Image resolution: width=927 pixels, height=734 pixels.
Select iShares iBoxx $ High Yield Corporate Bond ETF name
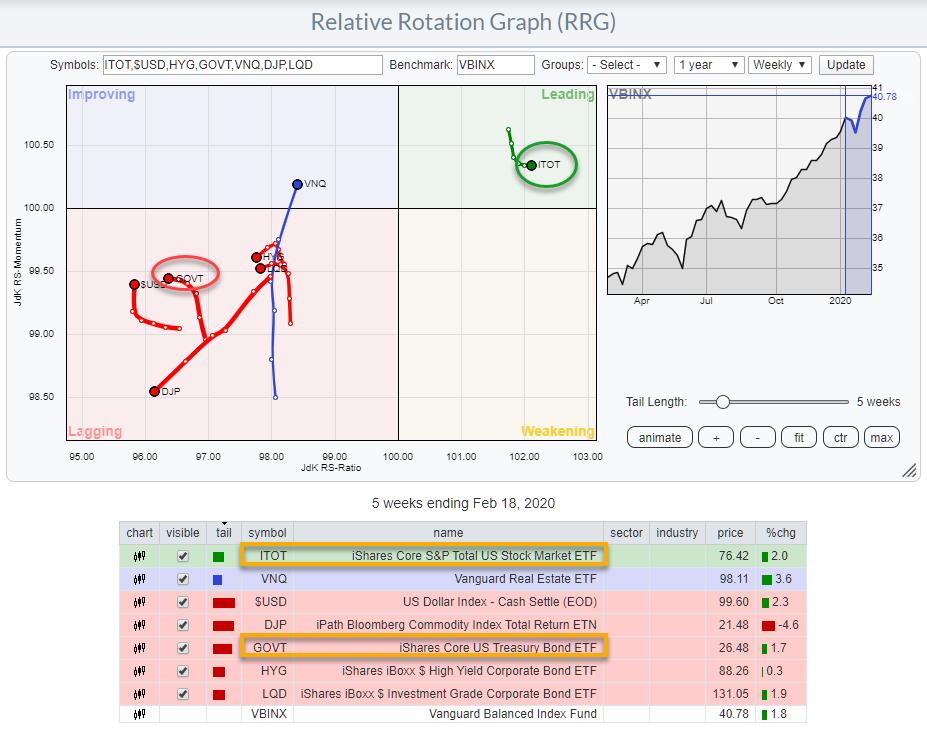(469, 671)
